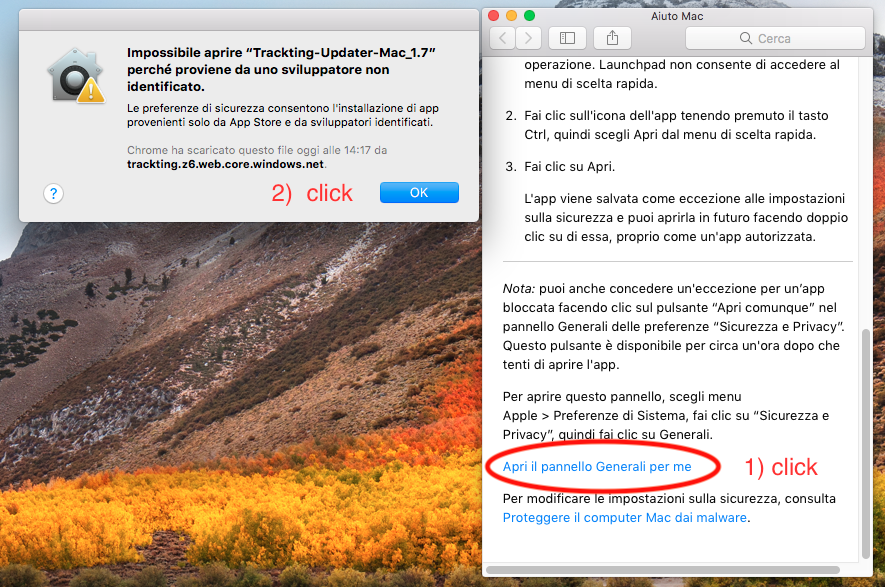
Task: Click the vertical scrollbar of help window
Action: point(866,443)
